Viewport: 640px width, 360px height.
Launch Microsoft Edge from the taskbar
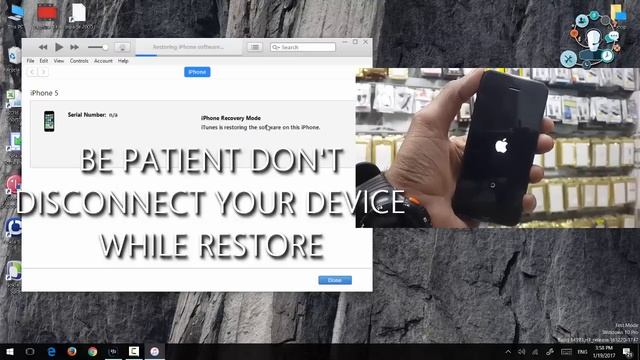51,351
